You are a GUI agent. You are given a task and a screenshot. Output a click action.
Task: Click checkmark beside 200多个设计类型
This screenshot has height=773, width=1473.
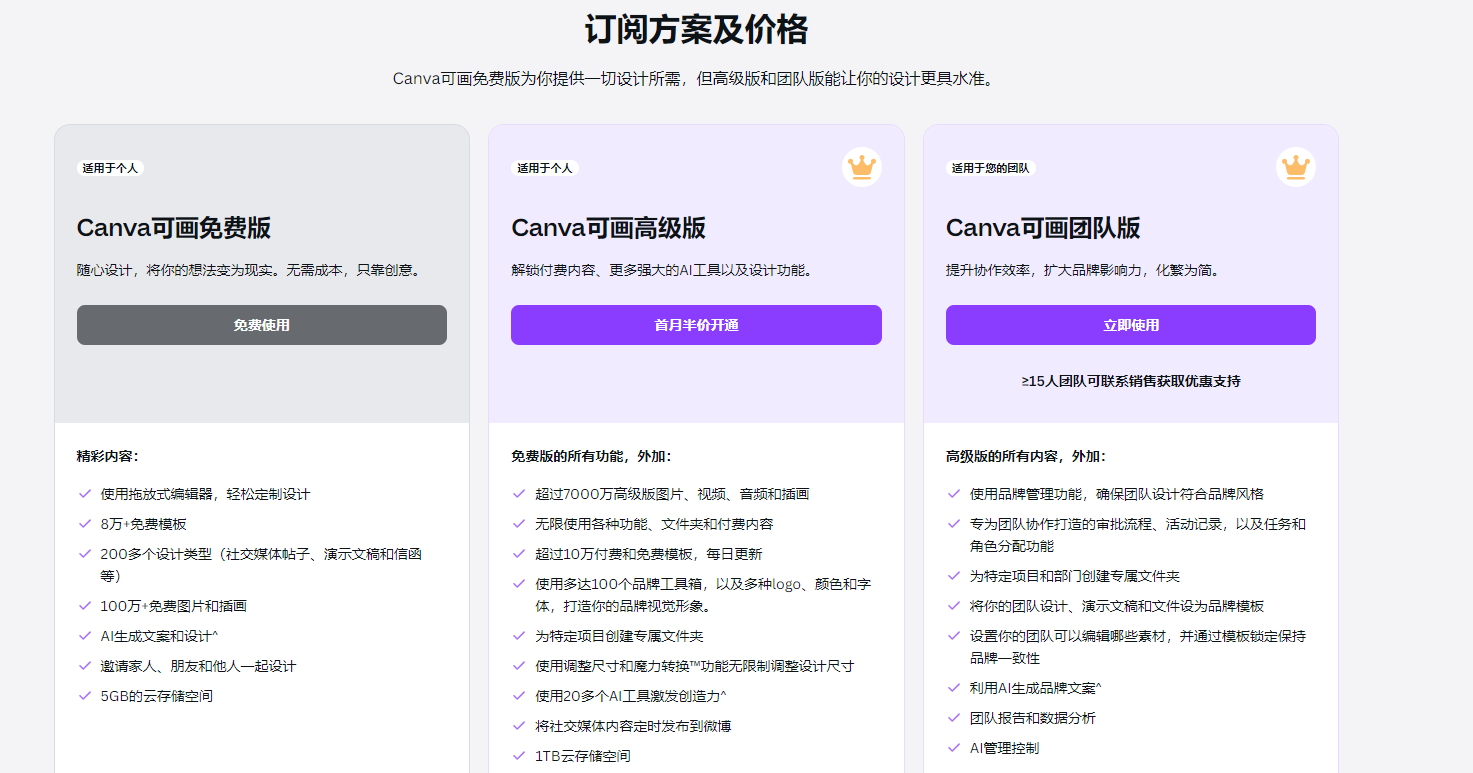[84, 554]
